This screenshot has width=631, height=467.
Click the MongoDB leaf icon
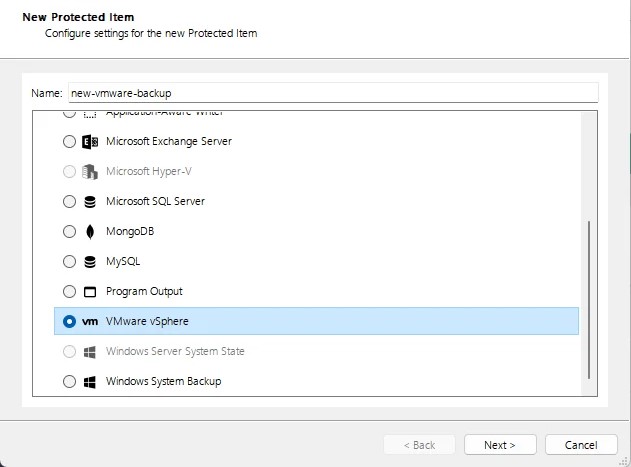(90, 231)
